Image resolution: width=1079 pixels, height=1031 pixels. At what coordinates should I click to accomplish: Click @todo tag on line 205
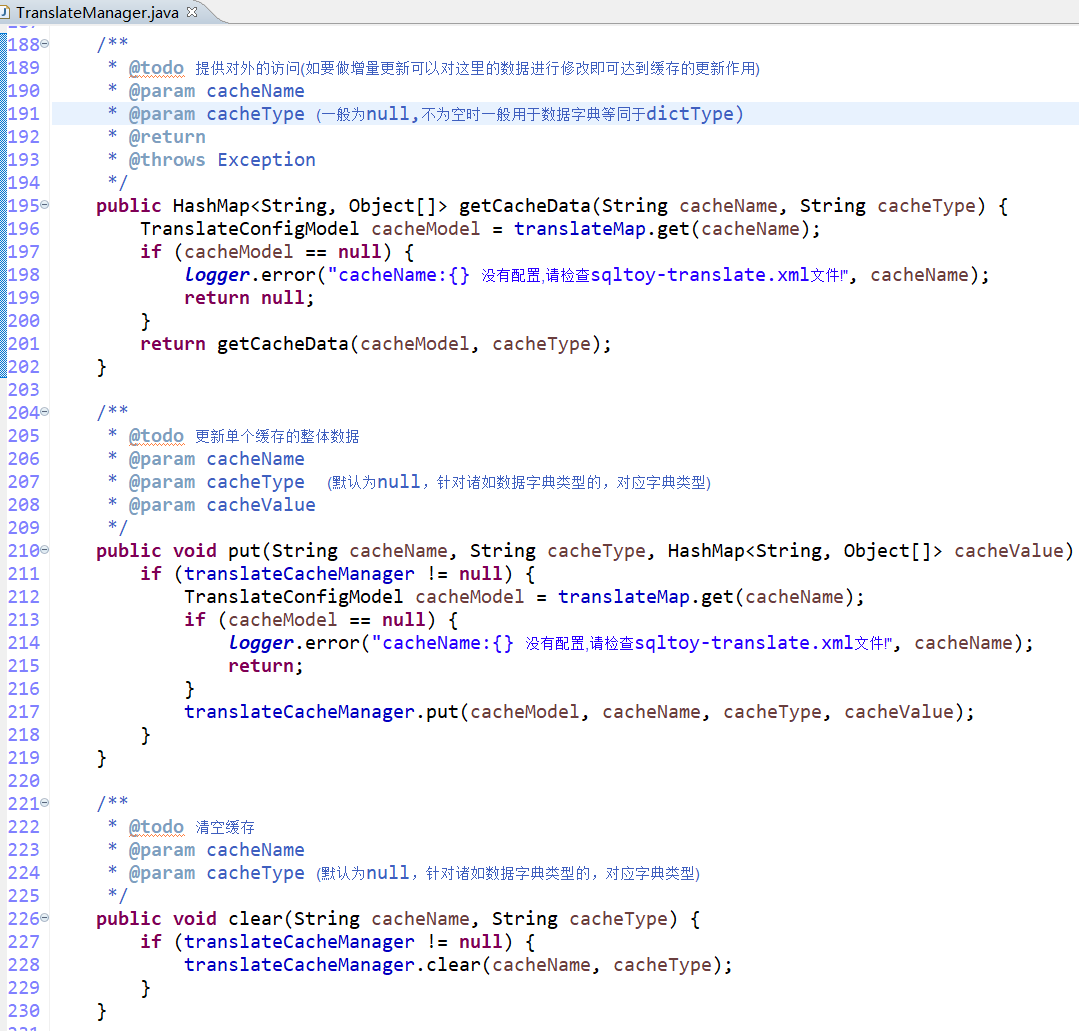click(x=156, y=436)
